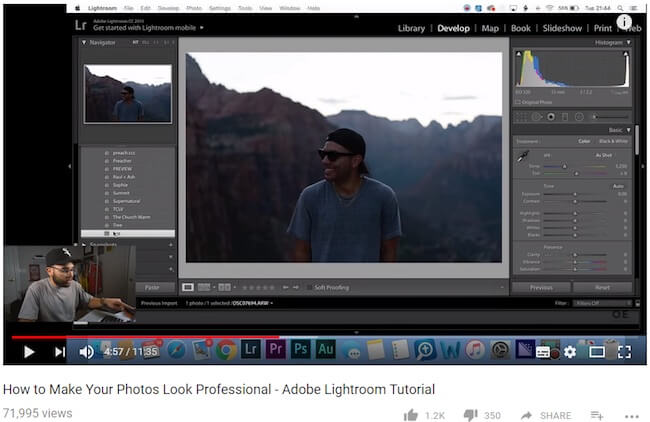Open the As Shot white balance dropdown
The width and height of the screenshot is (650, 422).
pos(604,155)
